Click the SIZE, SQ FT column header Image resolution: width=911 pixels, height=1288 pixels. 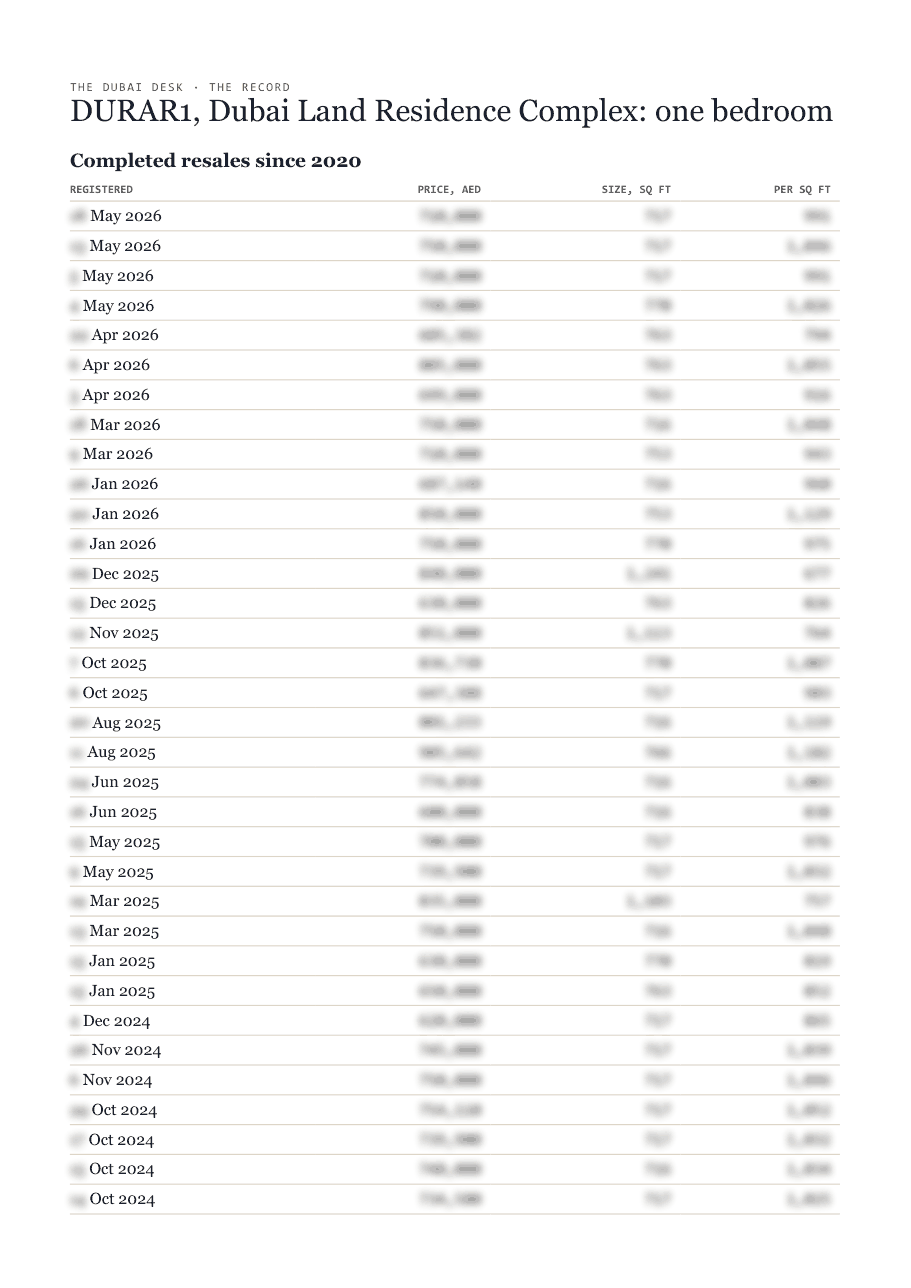636,189
